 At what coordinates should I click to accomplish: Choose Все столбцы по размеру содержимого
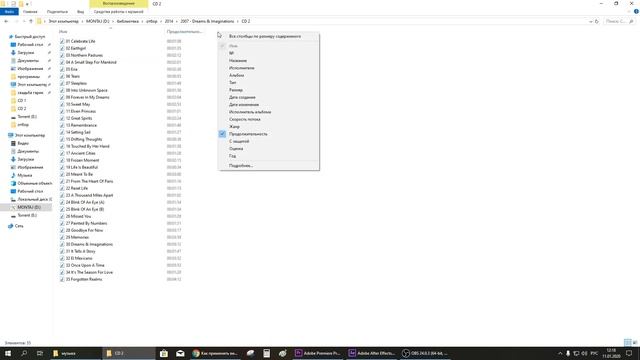[265, 36]
